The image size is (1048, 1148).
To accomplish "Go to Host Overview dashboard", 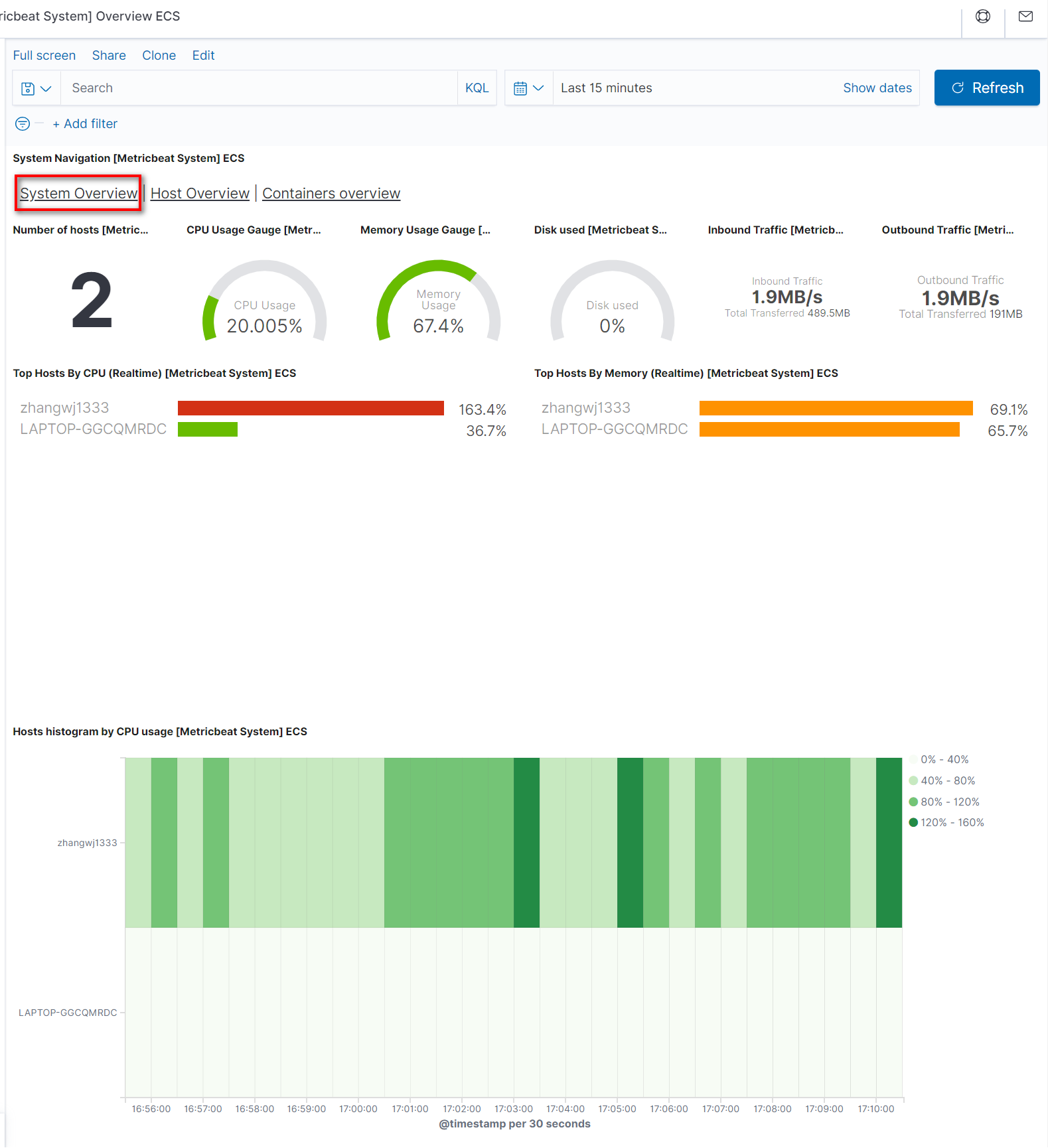I will pos(200,193).
